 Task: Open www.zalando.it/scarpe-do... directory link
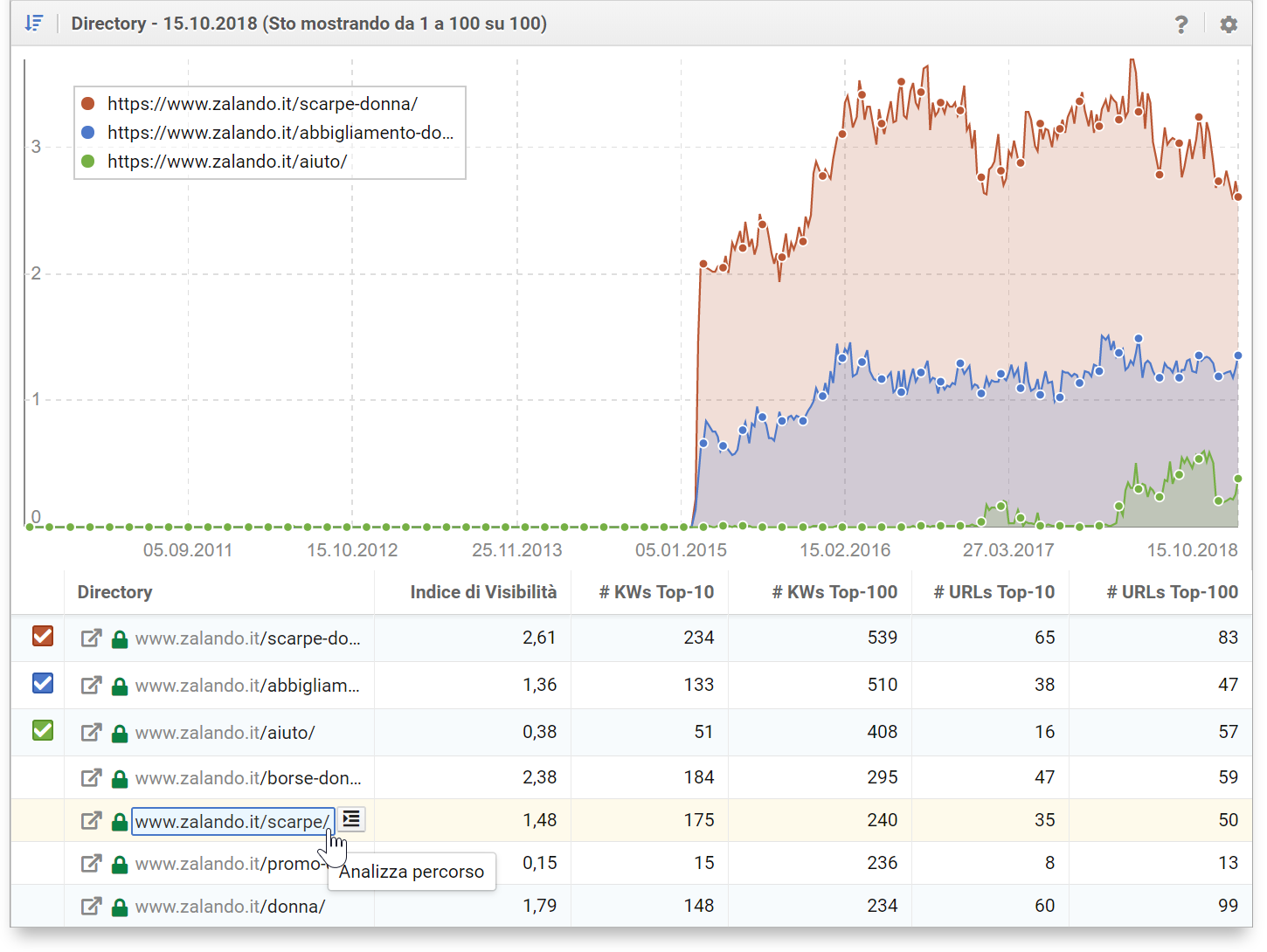(x=248, y=638)
